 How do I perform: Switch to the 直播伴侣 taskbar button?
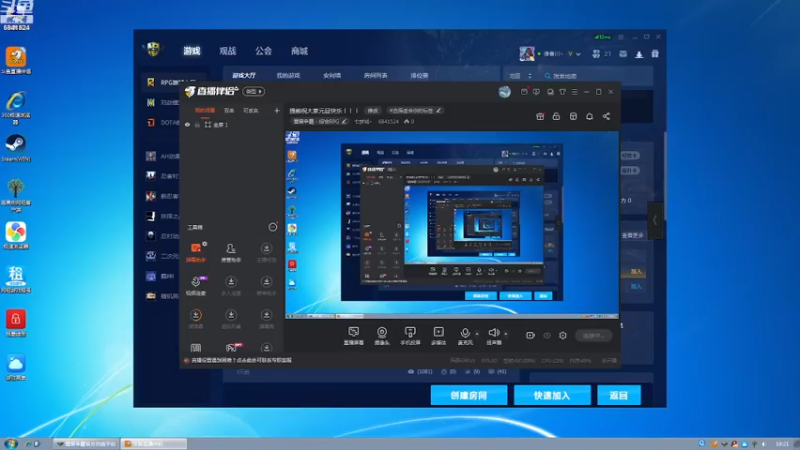pyautogui.click(x=153, y=444)
